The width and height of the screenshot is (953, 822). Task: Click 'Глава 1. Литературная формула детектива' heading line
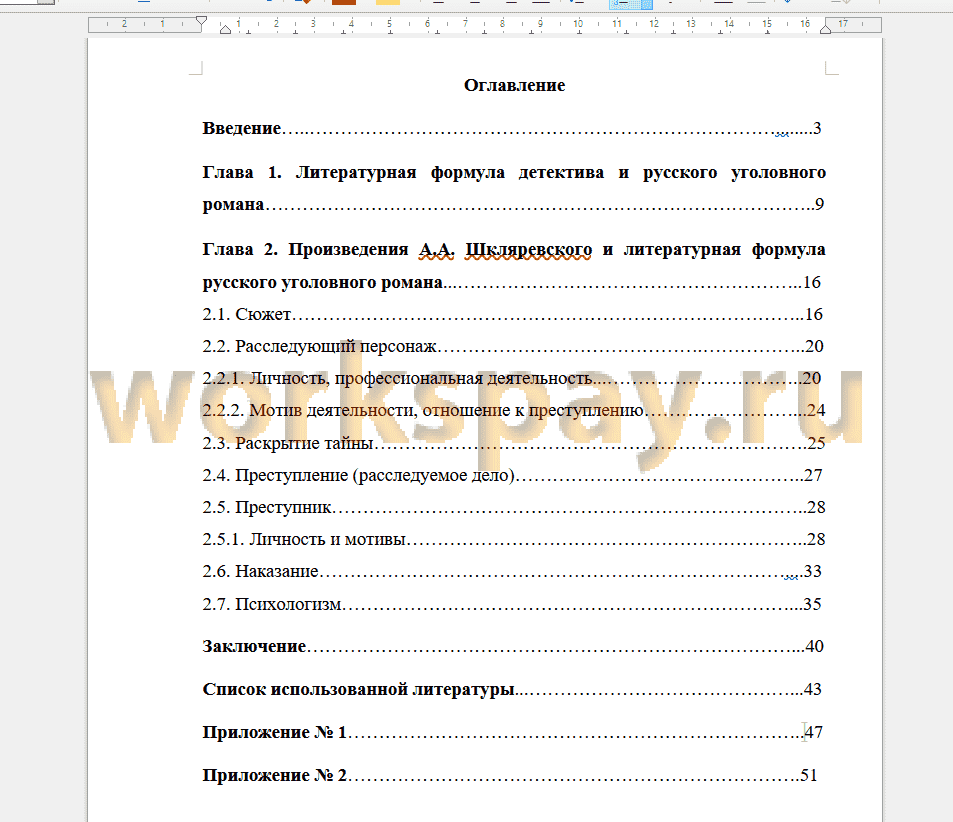tap(514, 173)
